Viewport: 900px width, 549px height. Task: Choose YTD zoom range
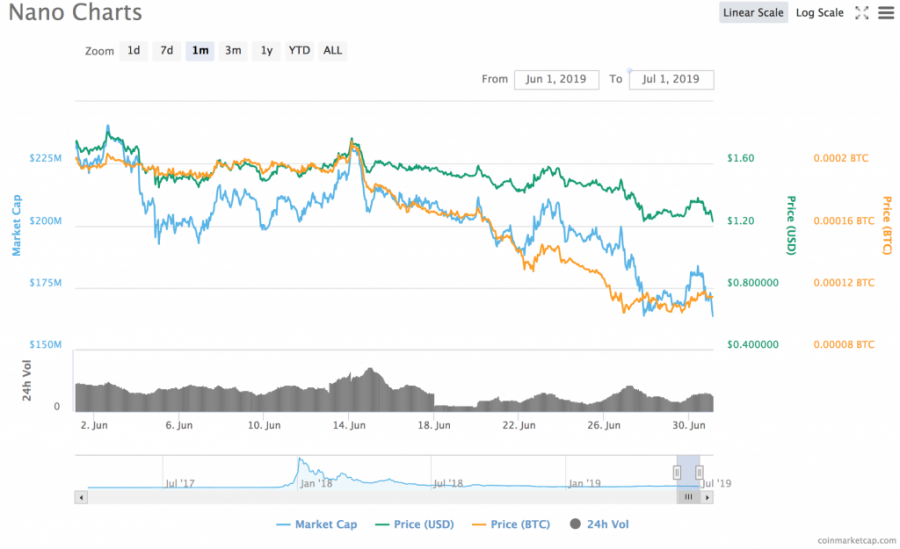(299, 51)
